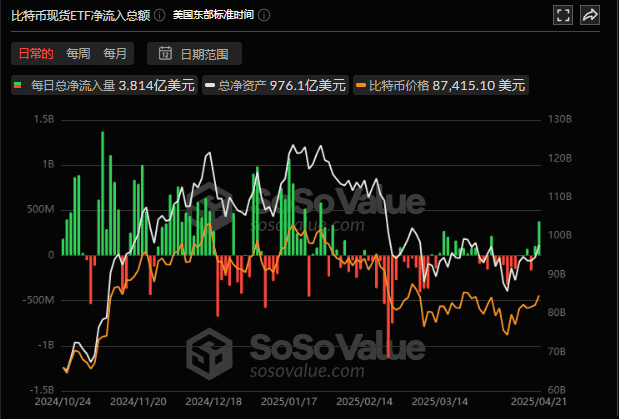Click info icon next to 美国东部标准时间
This screenshot has width=619, height=419.
pyautogui.click(x=262, y=16)
